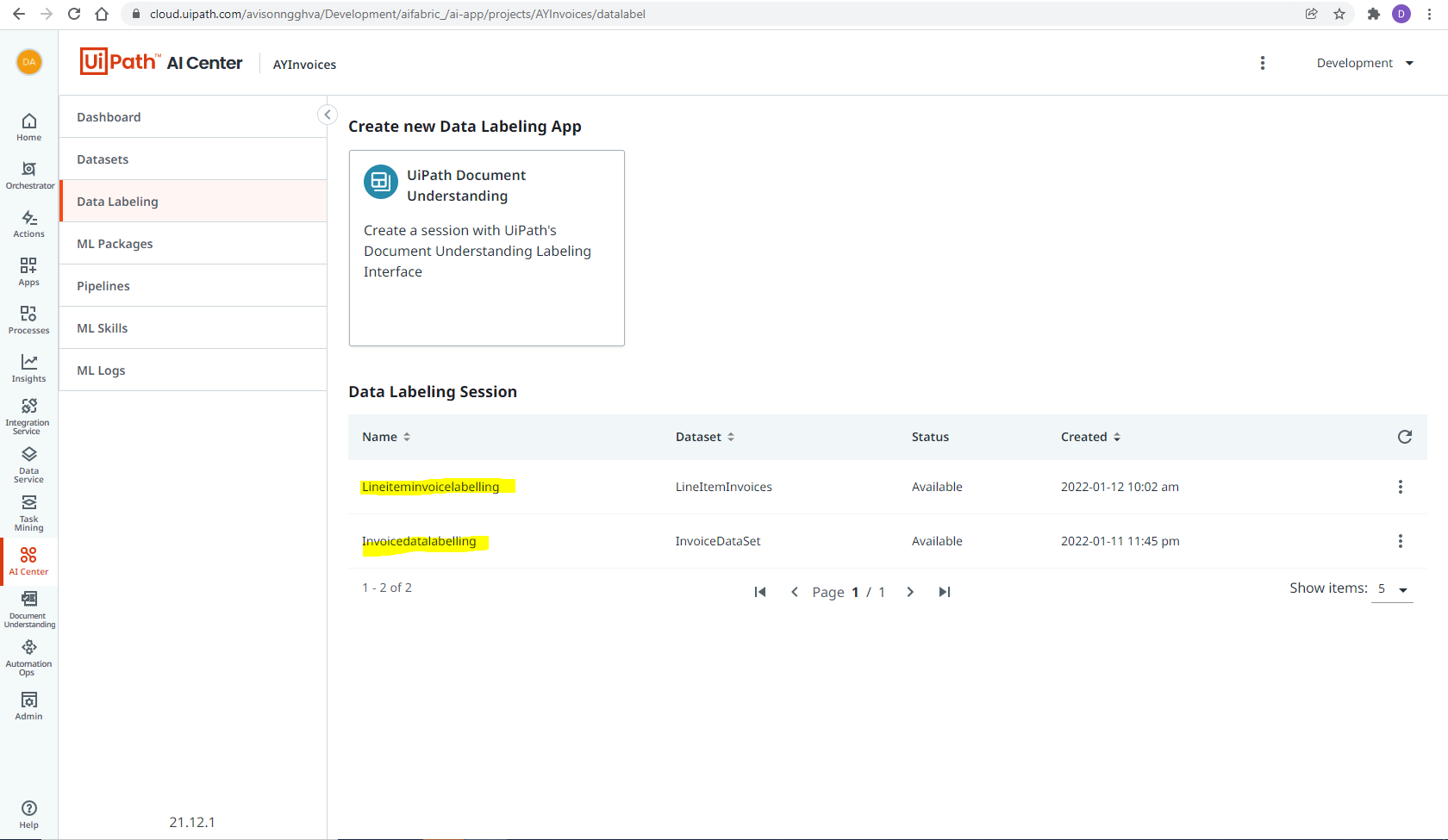Open the ML Logs menu item

pos(193,370)
